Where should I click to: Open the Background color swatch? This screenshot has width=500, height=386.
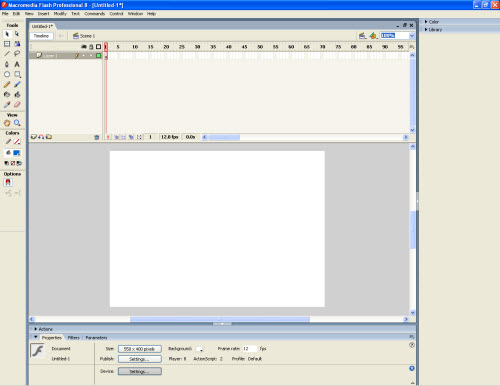point(199,349)
